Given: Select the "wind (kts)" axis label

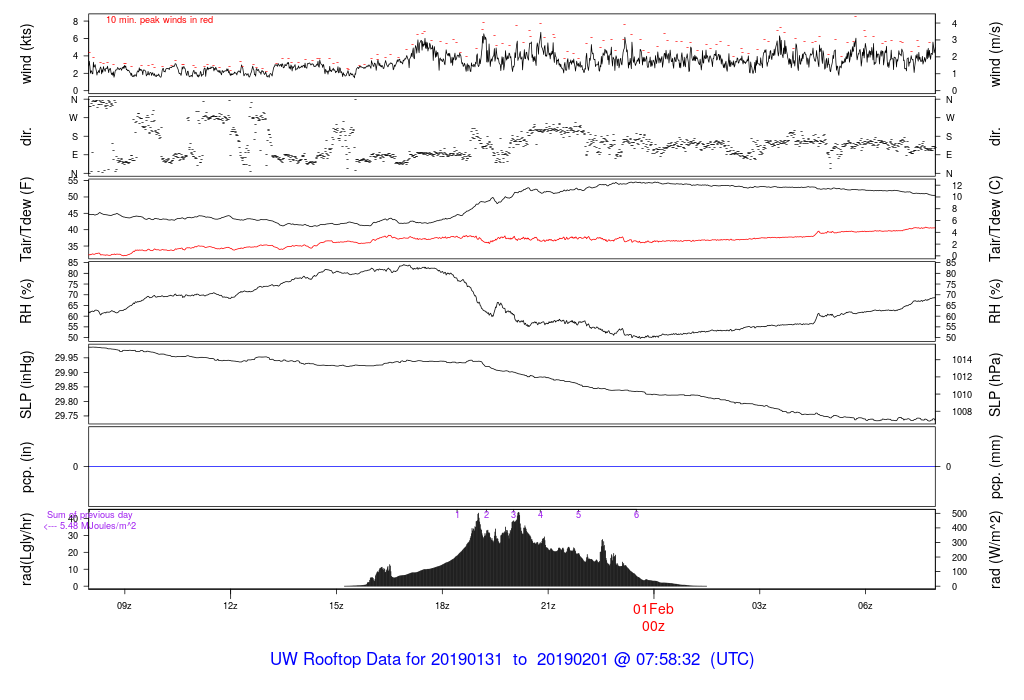Looking at the screenshot, I should click(26, 54).
